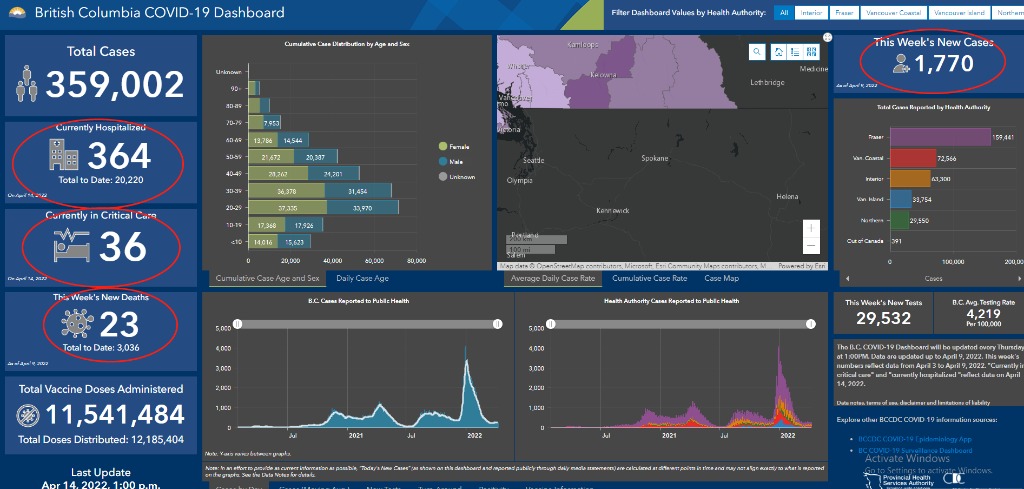Click the 364 currently hospitalized value
1024x489 pixels.
[x=120, y=156]
